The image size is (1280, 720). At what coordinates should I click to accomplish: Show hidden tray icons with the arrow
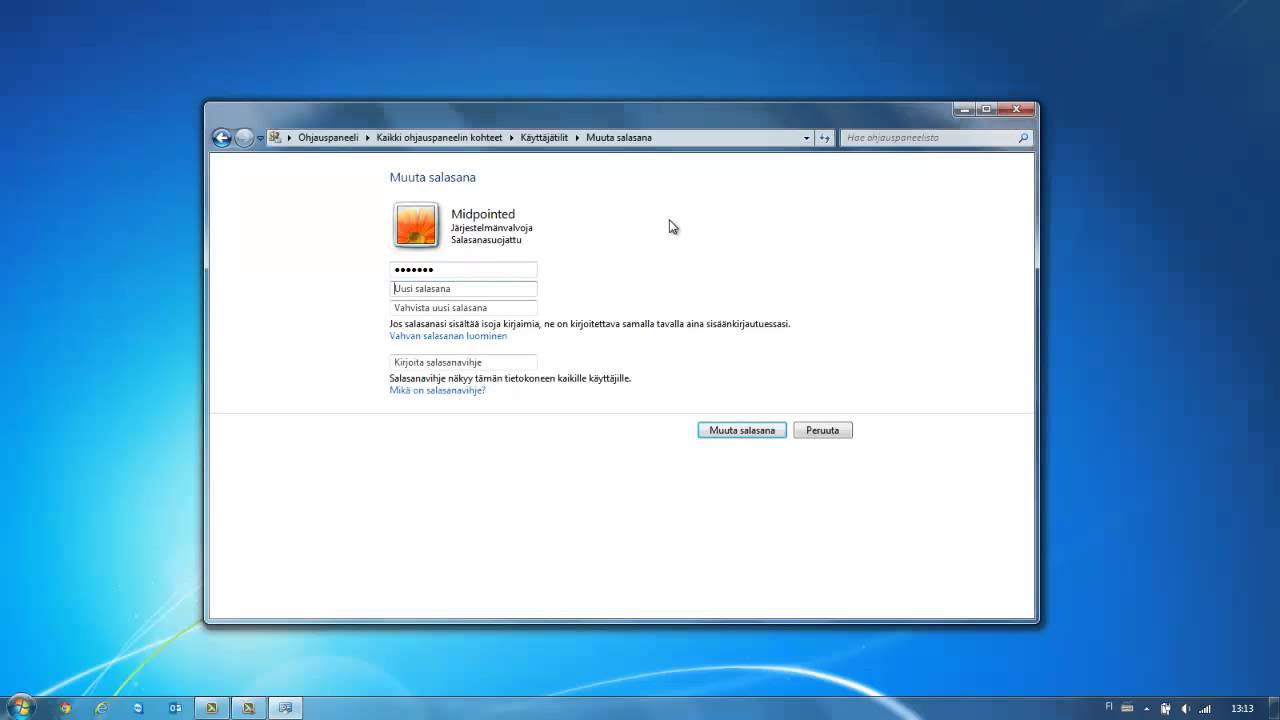[x=1148, y=708]
